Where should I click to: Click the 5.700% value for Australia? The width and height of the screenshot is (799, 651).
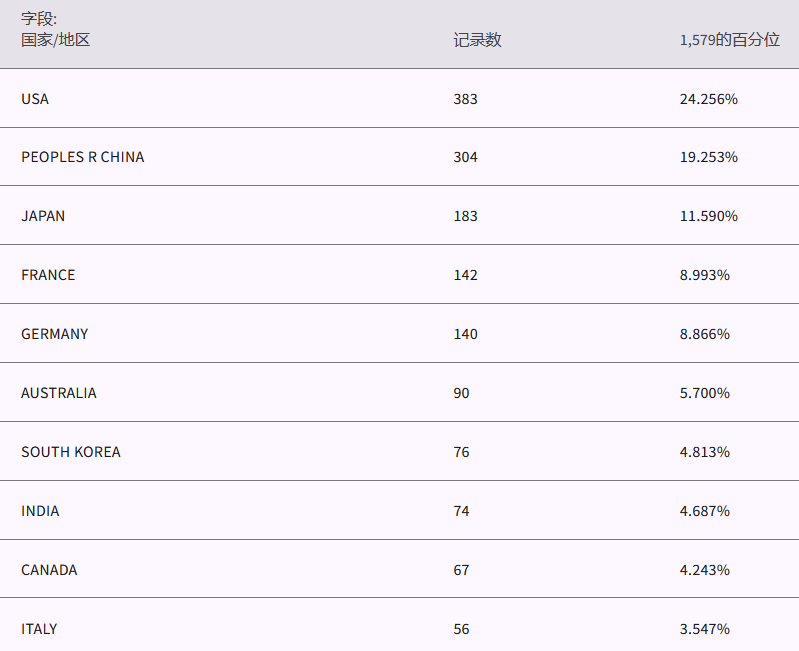(x=704, y=393)
